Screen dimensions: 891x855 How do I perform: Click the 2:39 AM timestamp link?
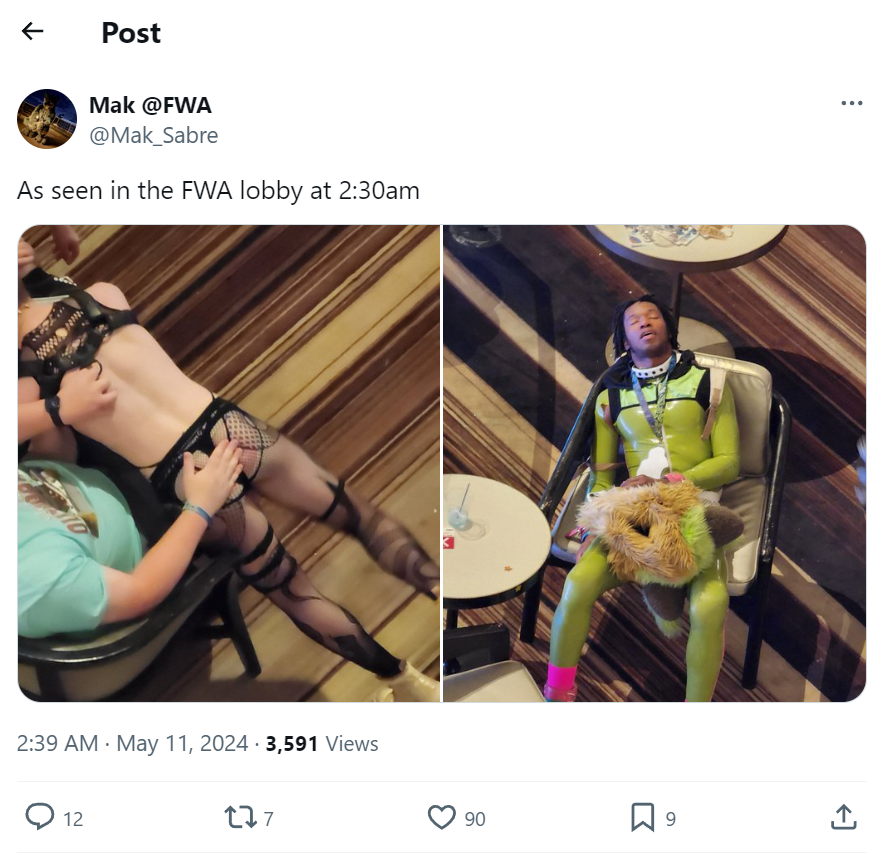pyautogui.click(x=57, y=743)
